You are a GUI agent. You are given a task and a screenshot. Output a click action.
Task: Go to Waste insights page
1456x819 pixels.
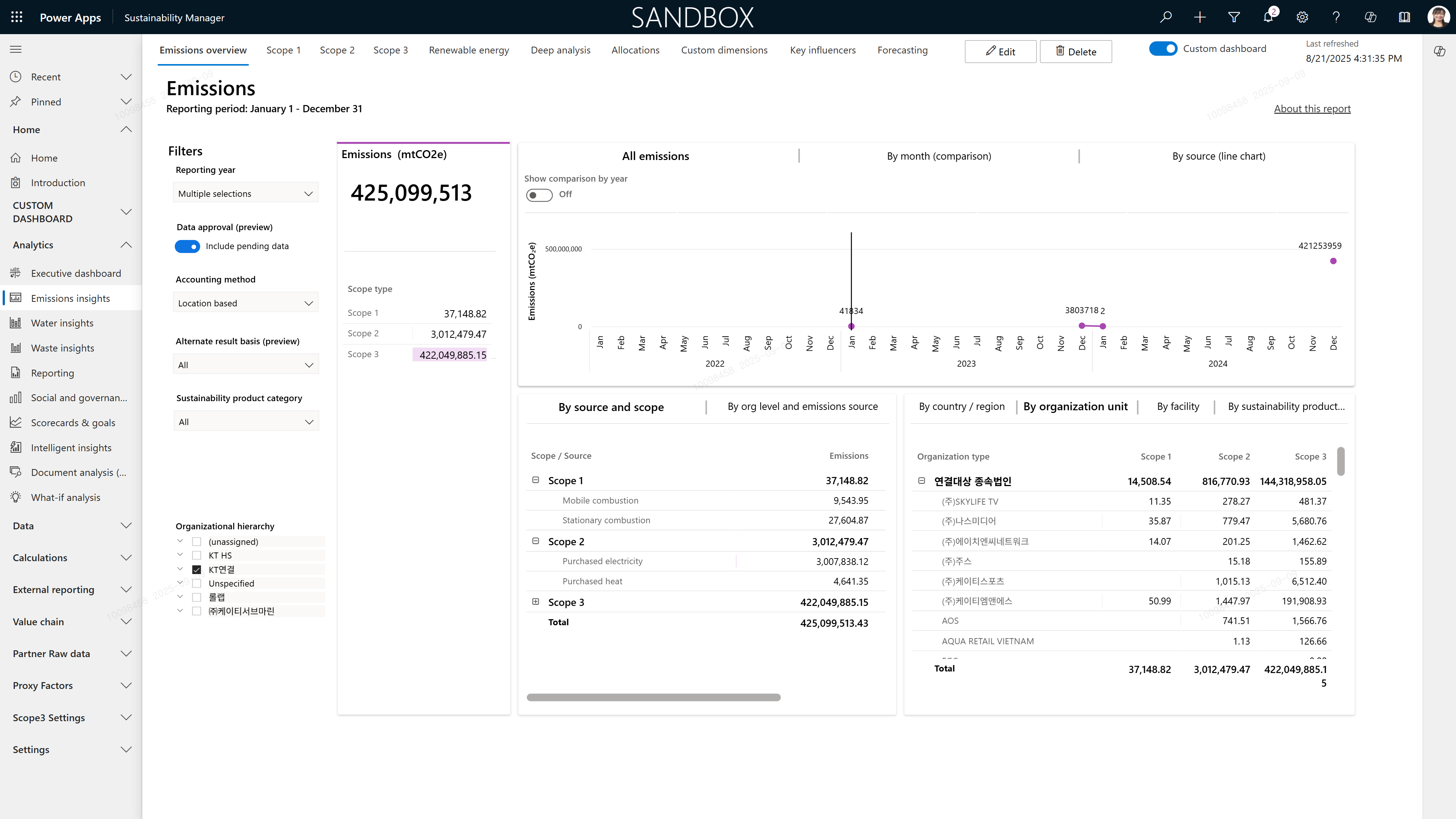(x=62, y=348)
